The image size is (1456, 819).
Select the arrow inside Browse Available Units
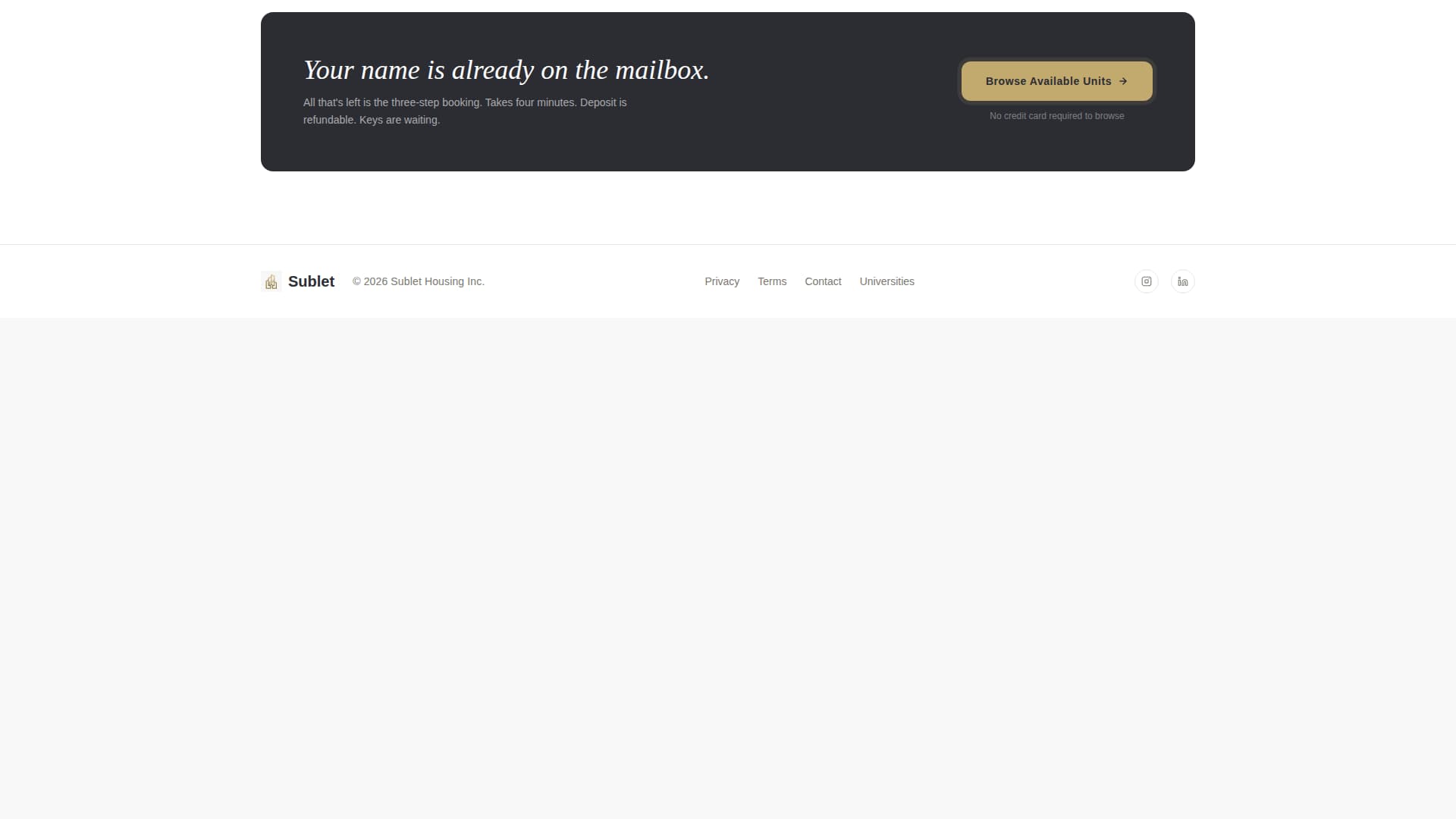1123,81
